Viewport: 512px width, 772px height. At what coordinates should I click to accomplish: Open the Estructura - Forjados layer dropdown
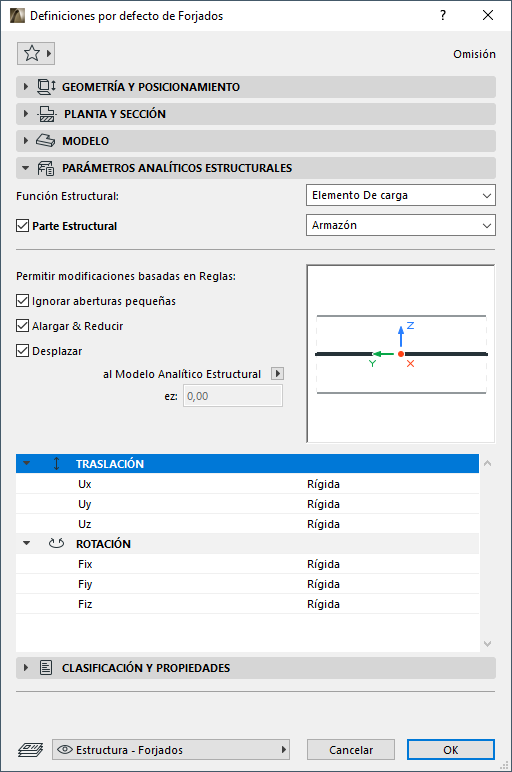pyautogui.click(x=171, y=749)
